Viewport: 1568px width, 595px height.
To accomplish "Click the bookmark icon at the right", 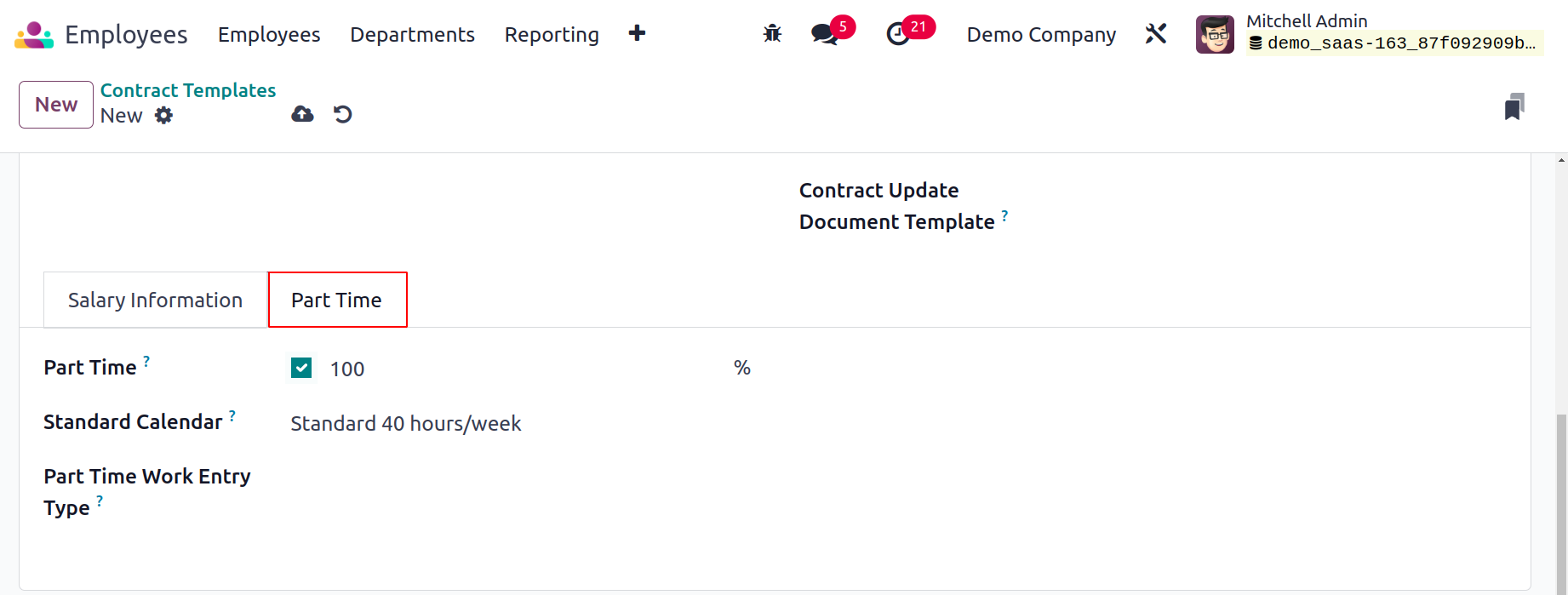I will [1514, 106].
